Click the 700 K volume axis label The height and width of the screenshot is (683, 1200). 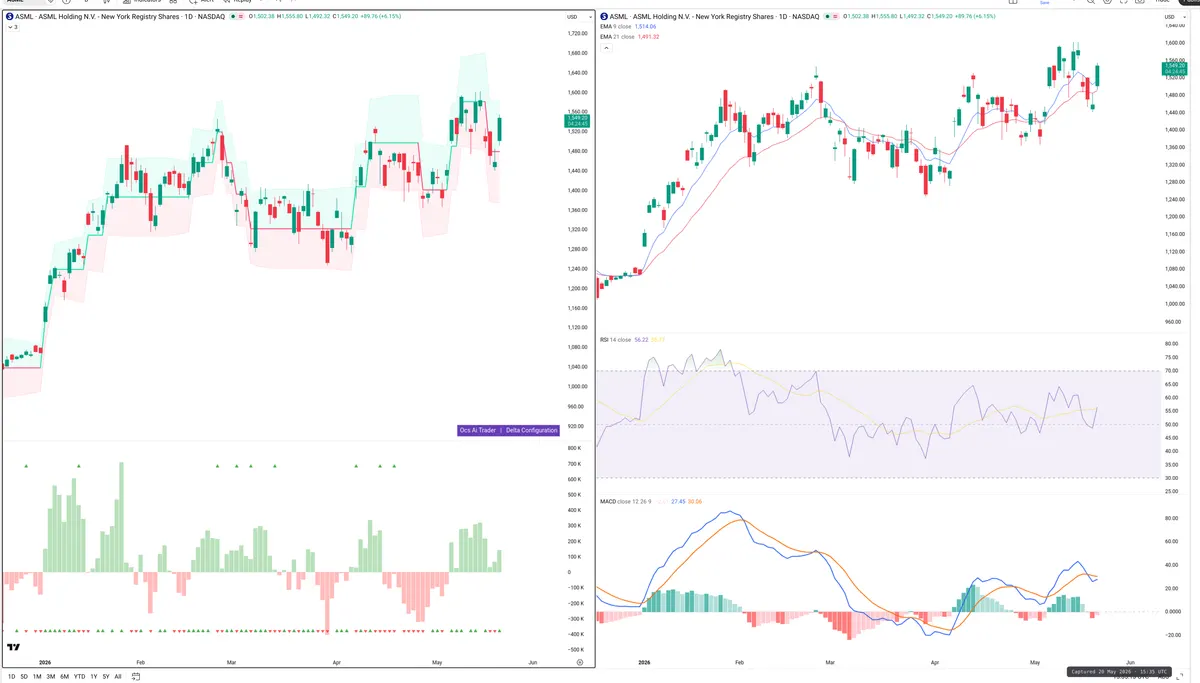(574, 464)
